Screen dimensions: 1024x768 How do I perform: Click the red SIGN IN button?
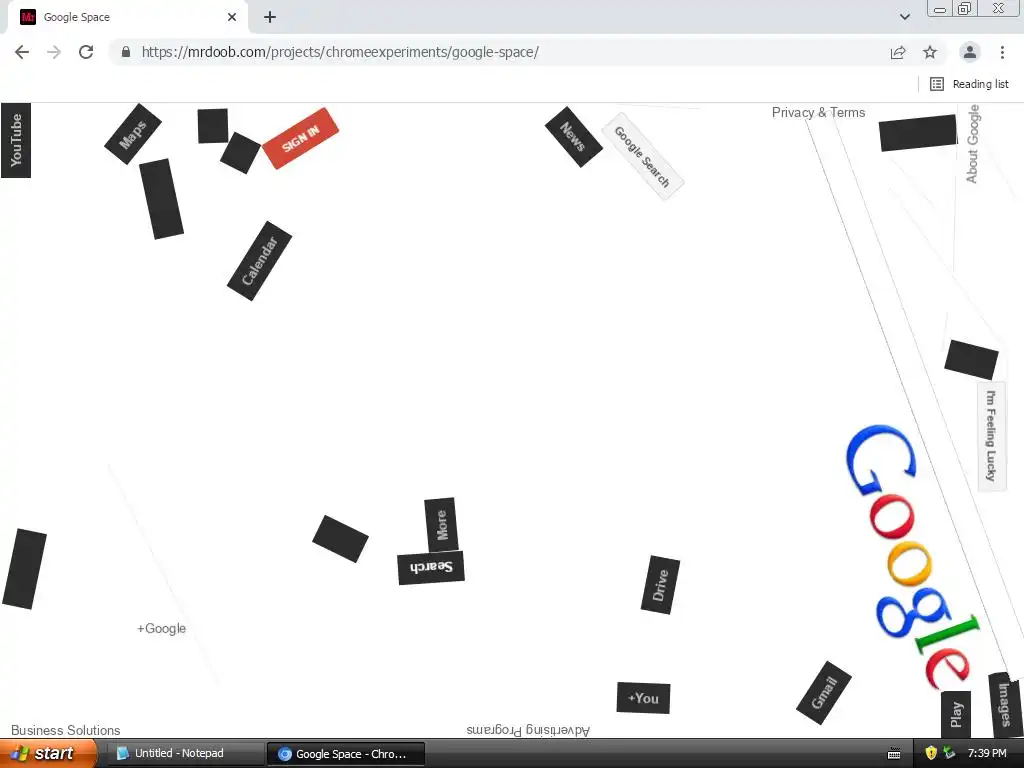(300, 138)
